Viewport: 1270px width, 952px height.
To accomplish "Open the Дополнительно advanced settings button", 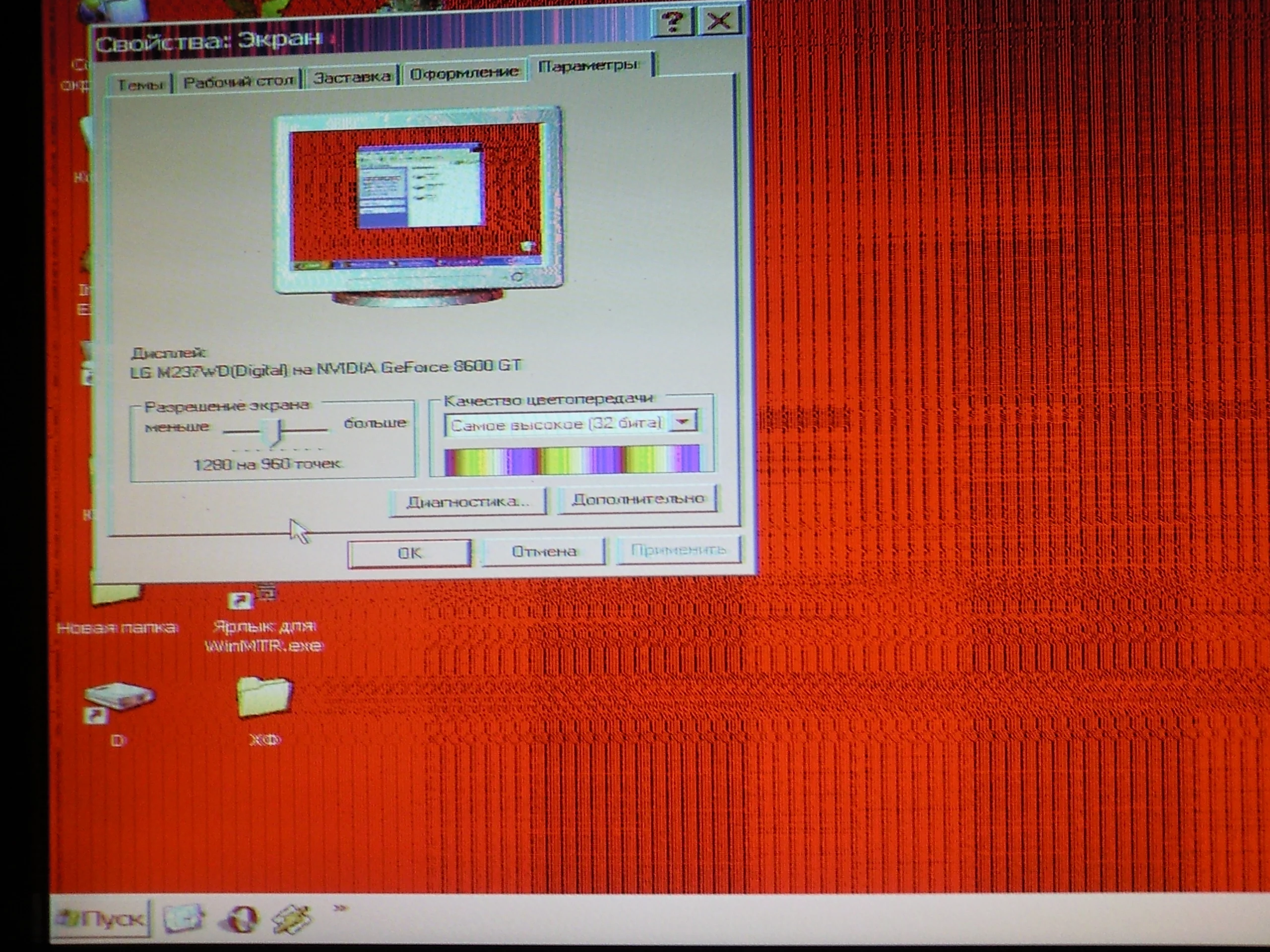I will point(638,499).
